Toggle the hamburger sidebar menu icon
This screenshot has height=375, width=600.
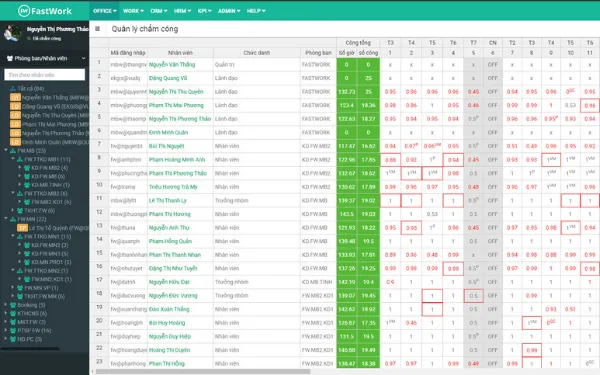[98, 29]
